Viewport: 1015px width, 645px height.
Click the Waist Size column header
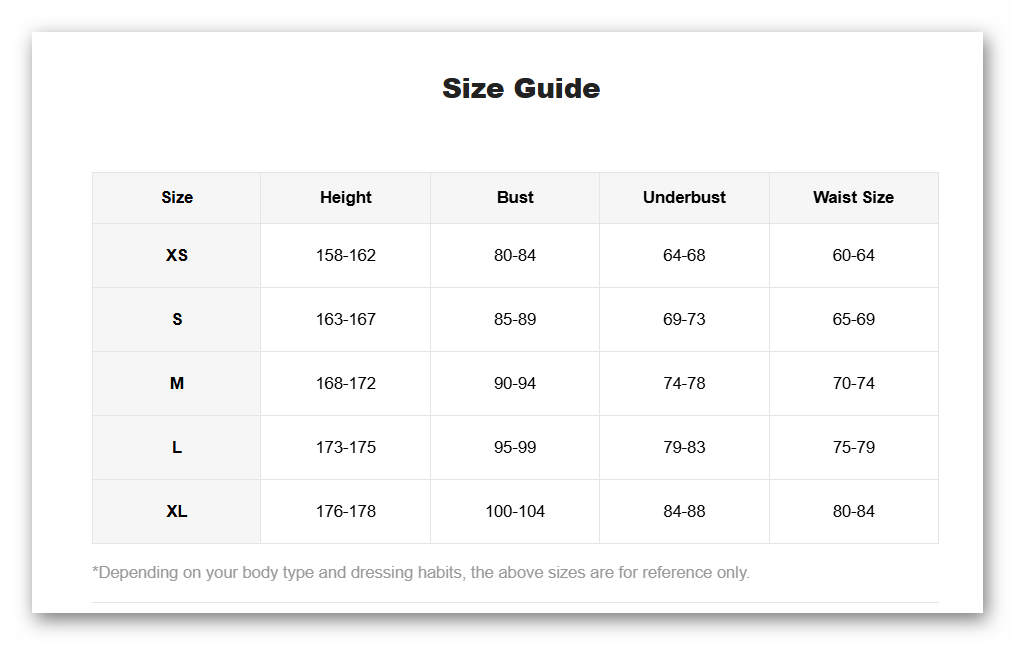click(x=853, y=197)
